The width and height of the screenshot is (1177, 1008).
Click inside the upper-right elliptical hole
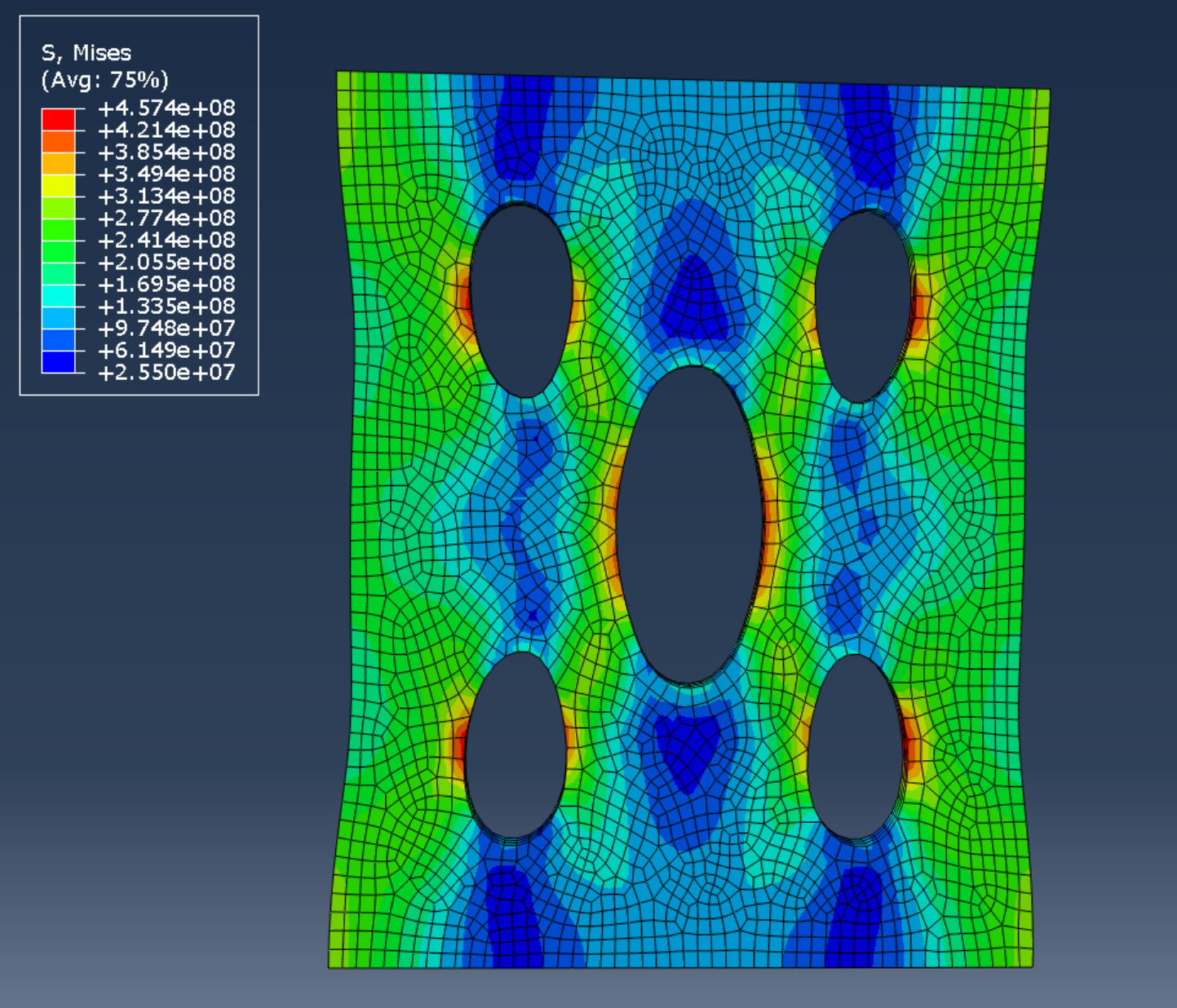point(863,307)
